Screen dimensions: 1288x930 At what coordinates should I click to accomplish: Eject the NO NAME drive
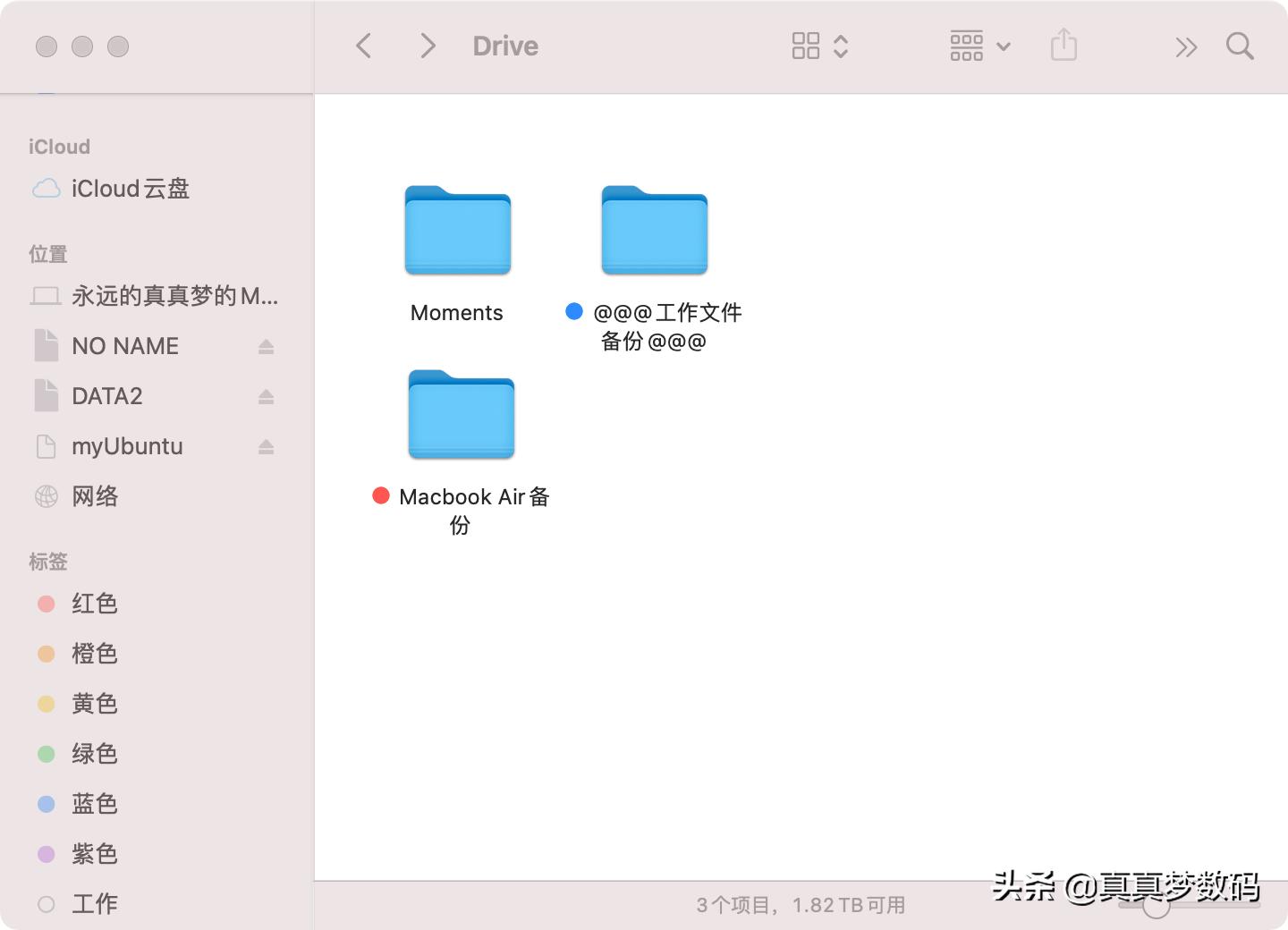point(266,346)
